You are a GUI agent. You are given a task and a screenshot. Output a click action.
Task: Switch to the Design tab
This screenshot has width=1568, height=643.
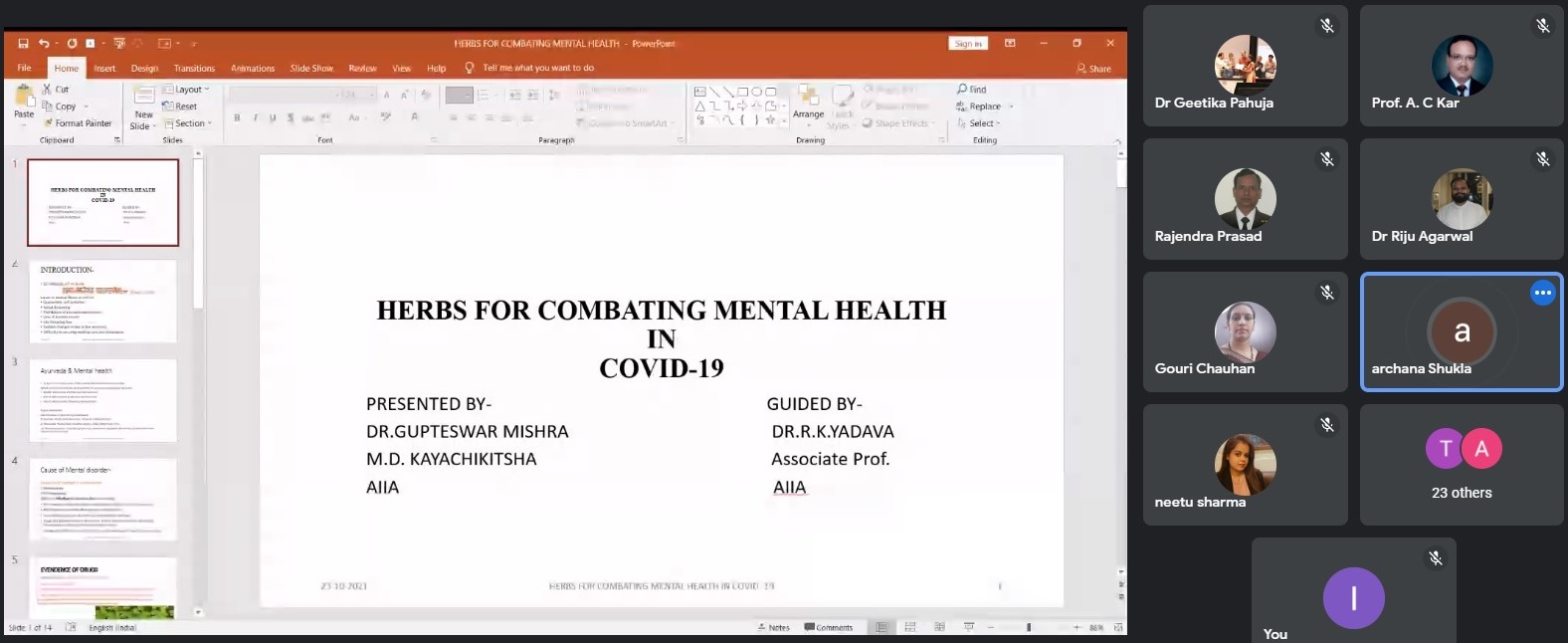(x=144, y=68)
